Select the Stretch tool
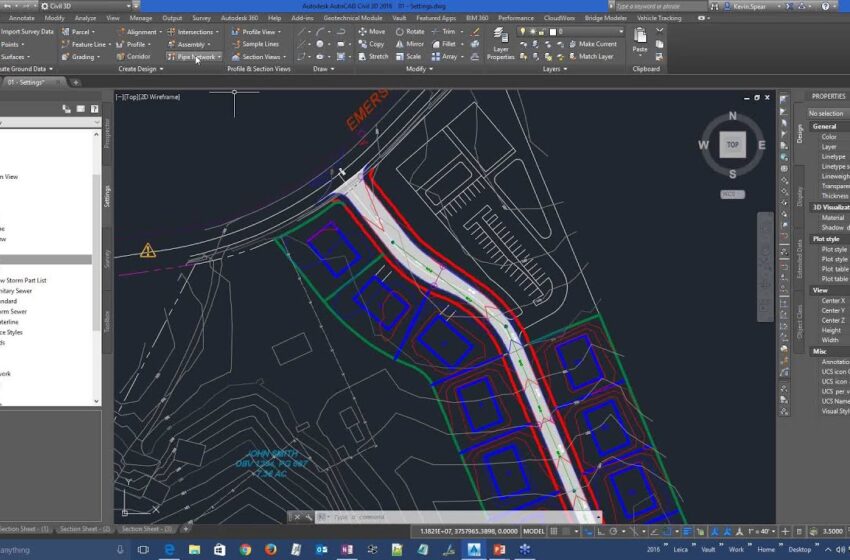Viewport: 850px width, 560px height. (x=372, y=57)
